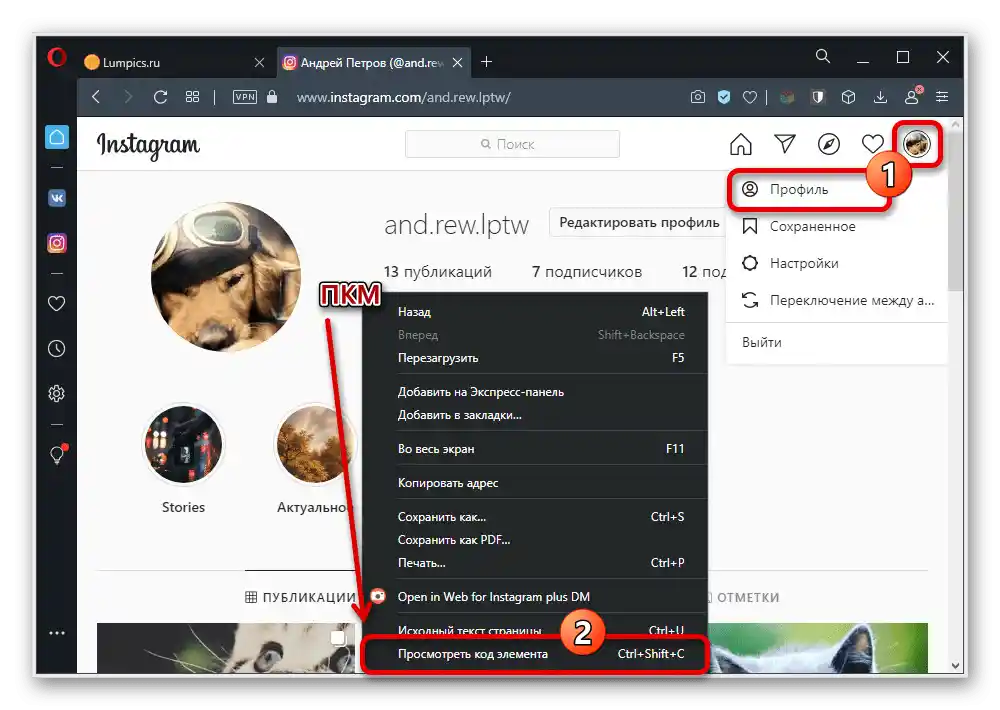Image resolution: width=1000 pixels, height=710 pixels.
Task: Click the Редактировать профиль button
Action: tap(638, 223)
